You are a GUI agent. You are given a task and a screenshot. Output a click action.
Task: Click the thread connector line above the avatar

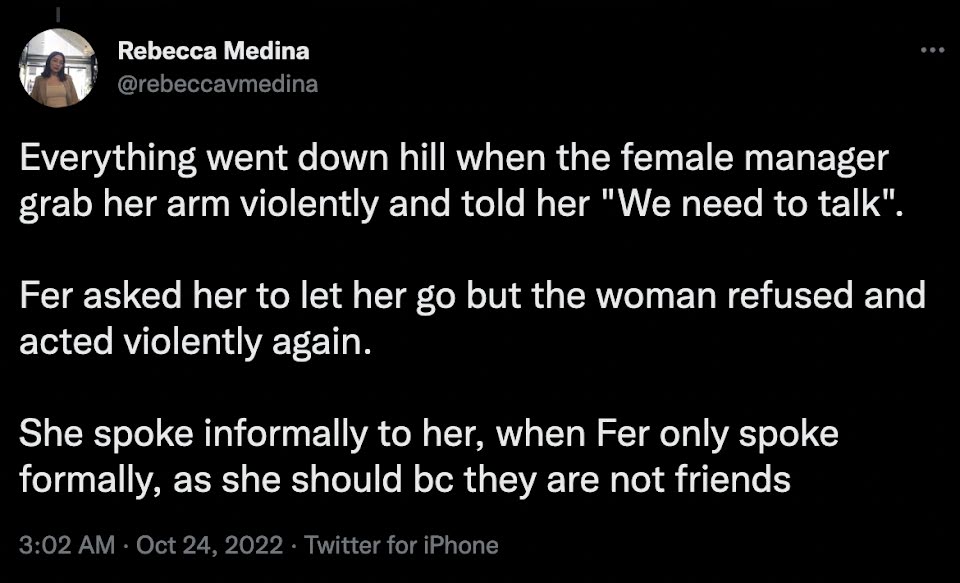tap(58, 13)
